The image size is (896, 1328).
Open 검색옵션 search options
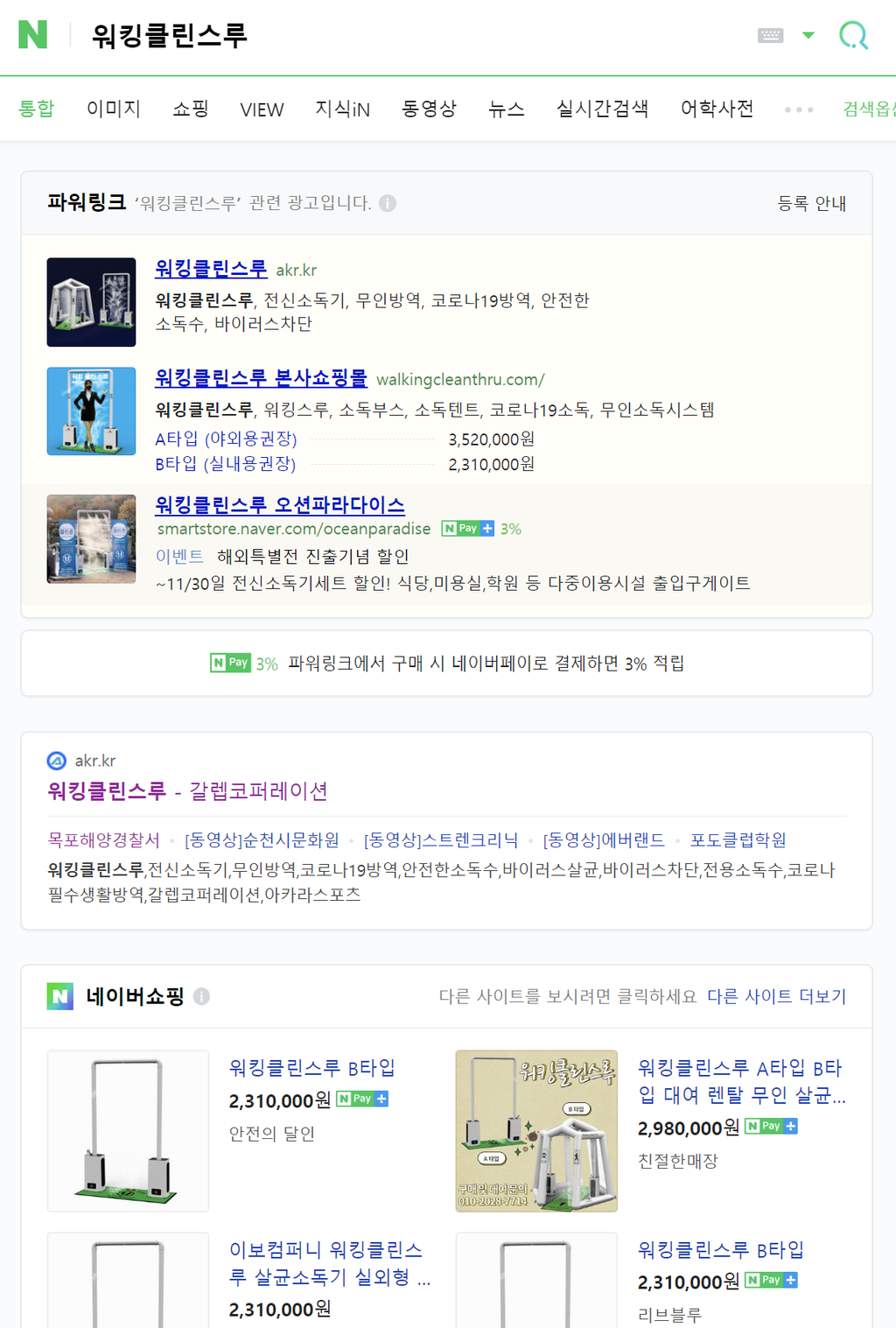(869, 109)
